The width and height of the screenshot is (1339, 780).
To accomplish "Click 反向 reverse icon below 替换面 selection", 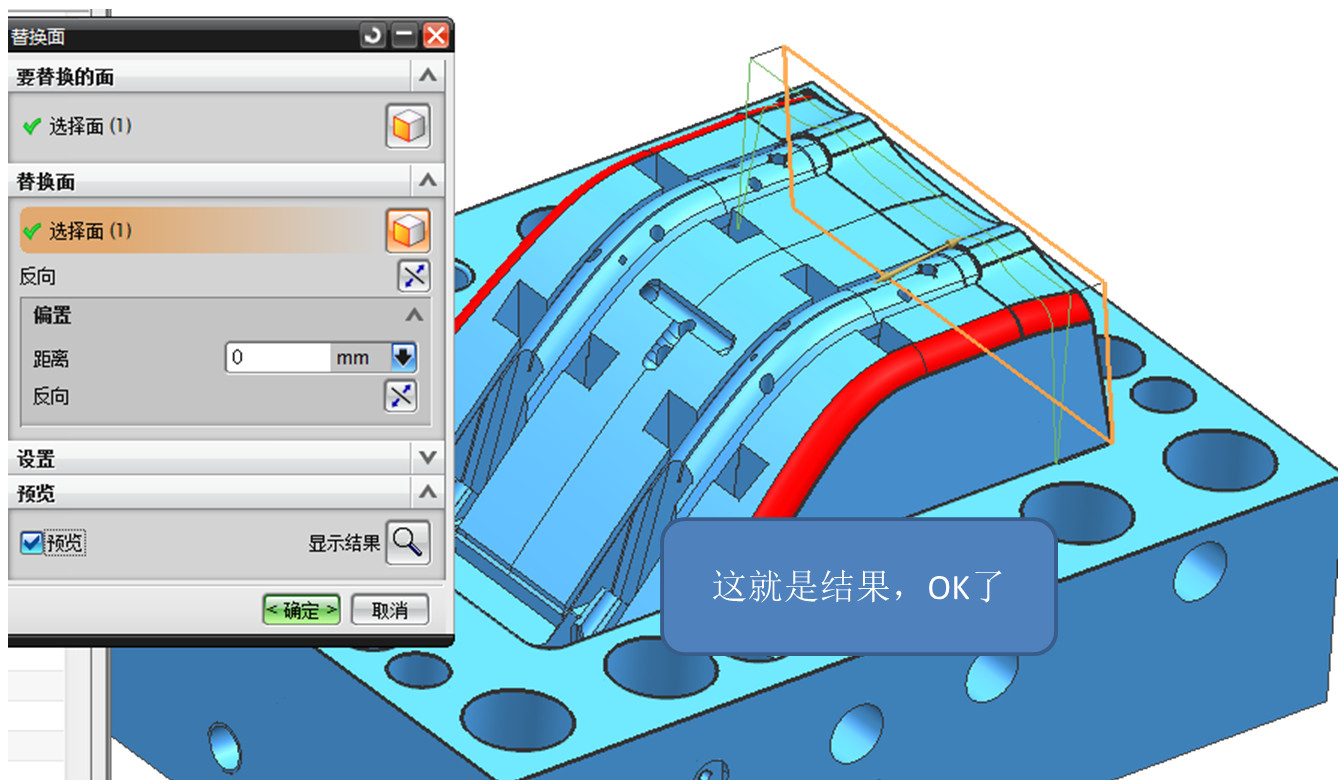I will tap(413, 277).
